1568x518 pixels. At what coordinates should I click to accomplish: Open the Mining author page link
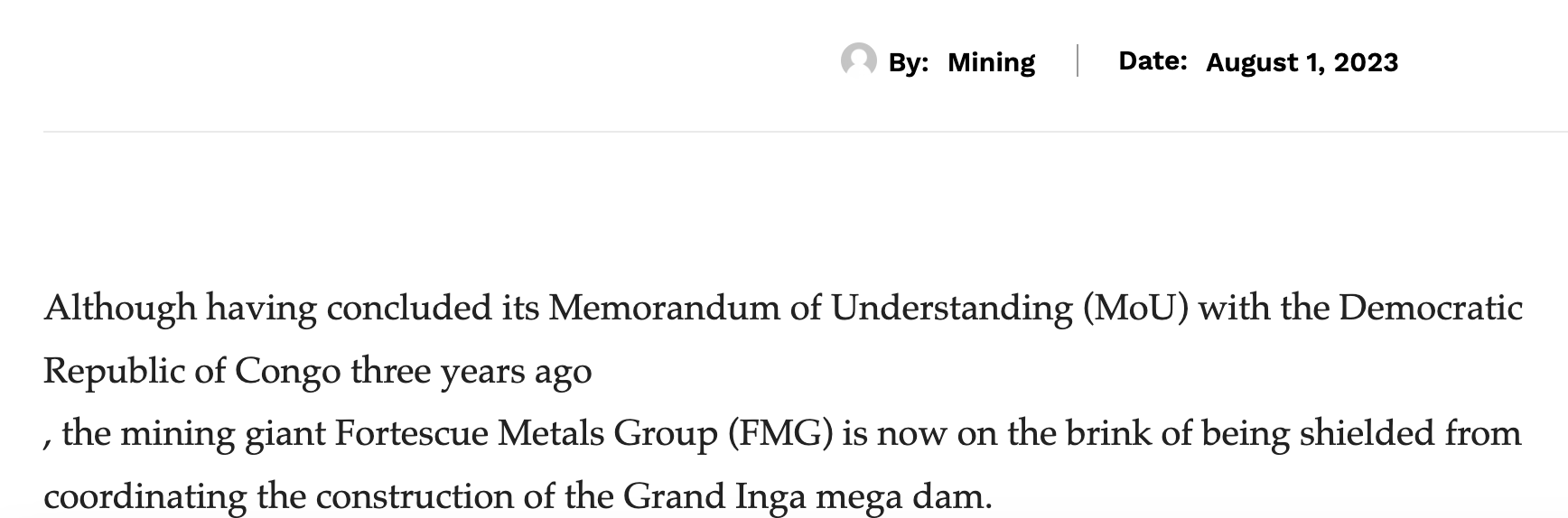click(991, 62)
